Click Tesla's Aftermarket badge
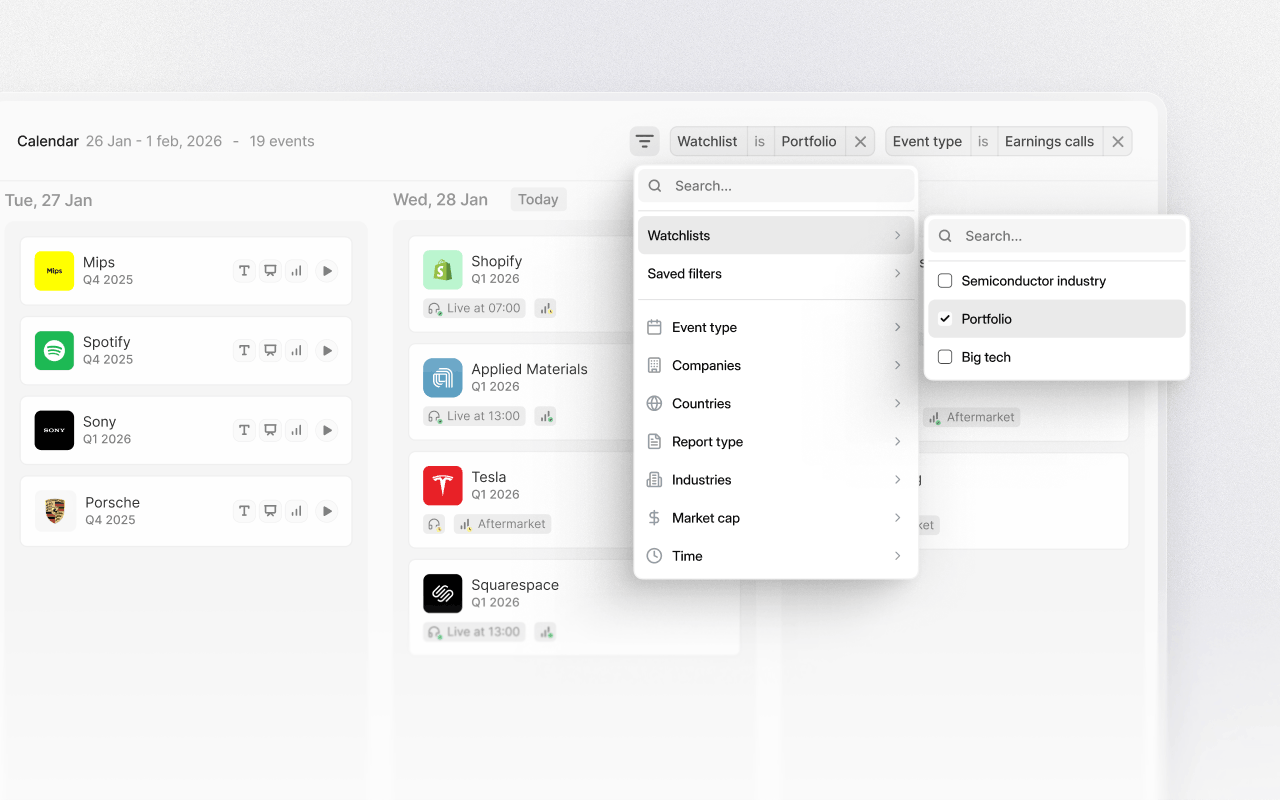 click(x=502, y=524)
